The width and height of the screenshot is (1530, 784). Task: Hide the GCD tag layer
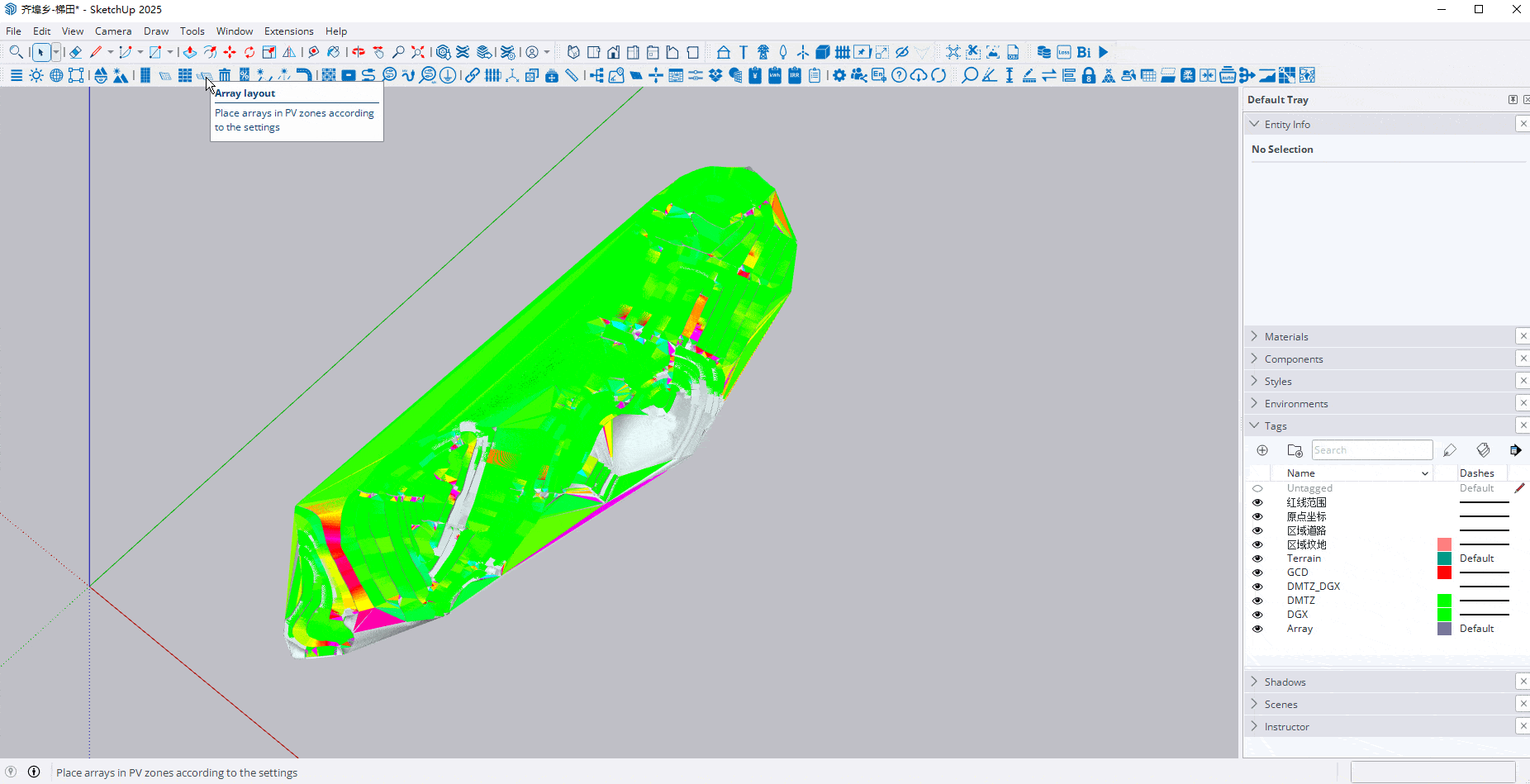pos(1257,573)
